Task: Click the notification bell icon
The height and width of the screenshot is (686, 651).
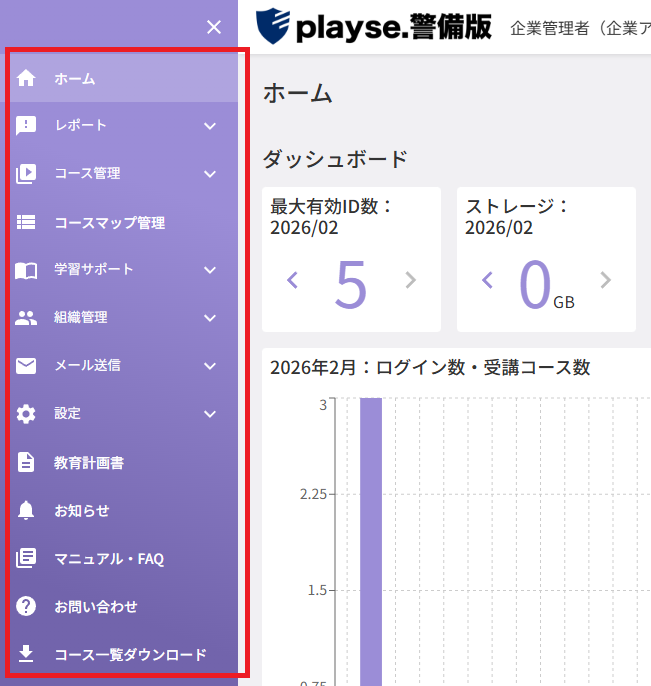Action: click(26, 510)
